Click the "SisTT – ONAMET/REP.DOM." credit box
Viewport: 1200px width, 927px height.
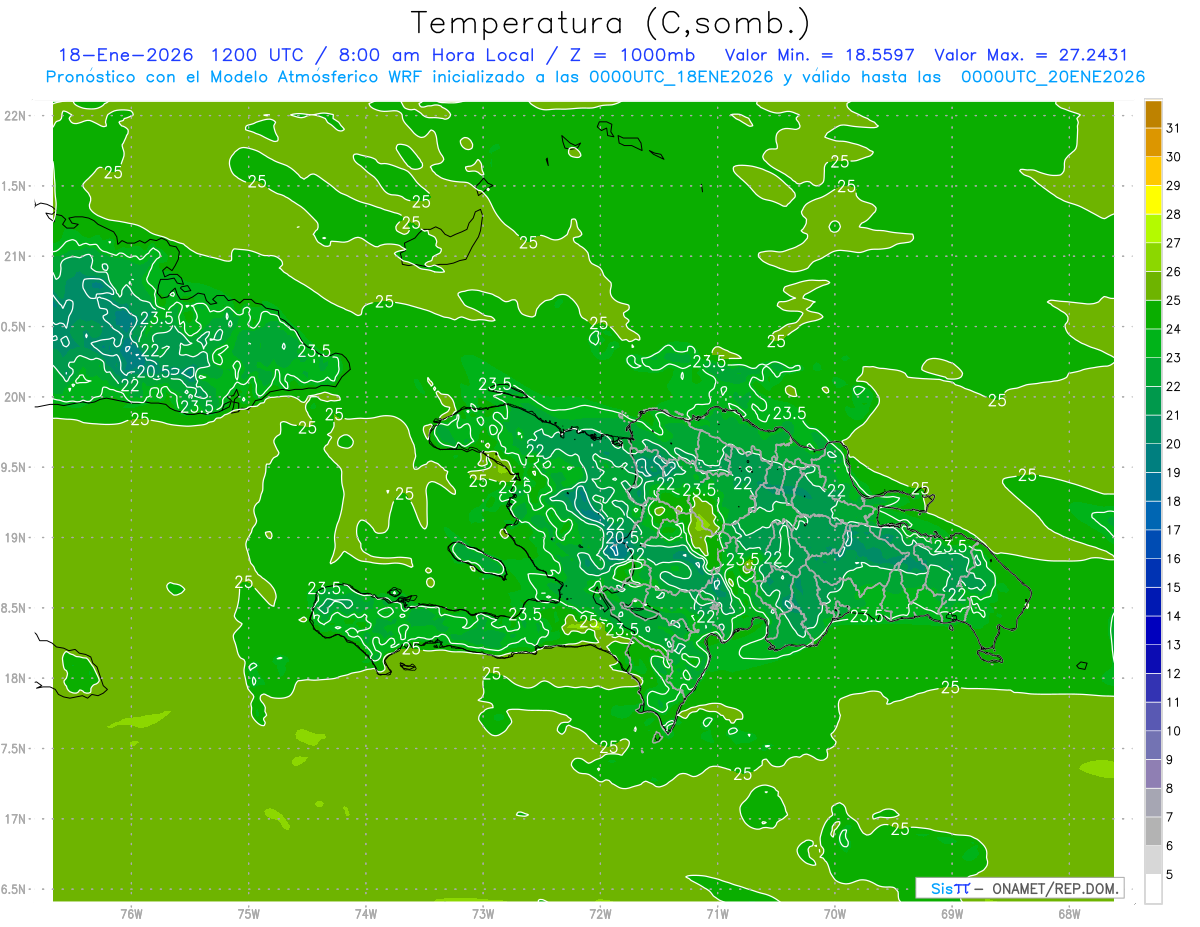1019,888
